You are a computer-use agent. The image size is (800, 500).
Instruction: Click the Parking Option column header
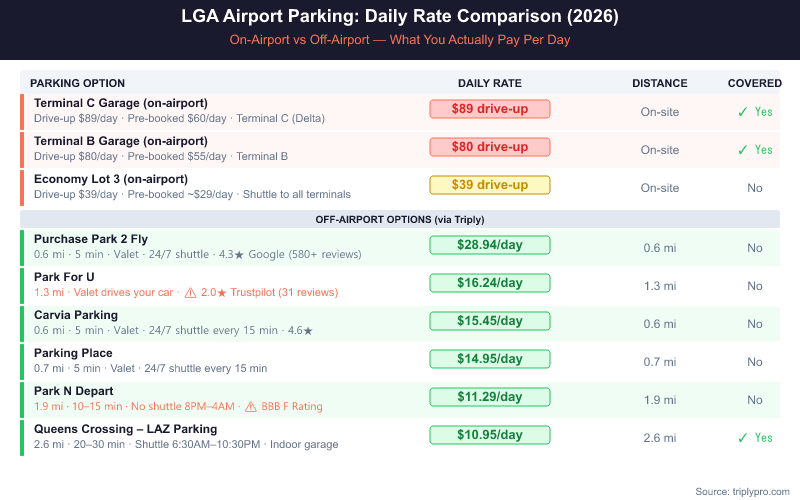tap(77, 83)
